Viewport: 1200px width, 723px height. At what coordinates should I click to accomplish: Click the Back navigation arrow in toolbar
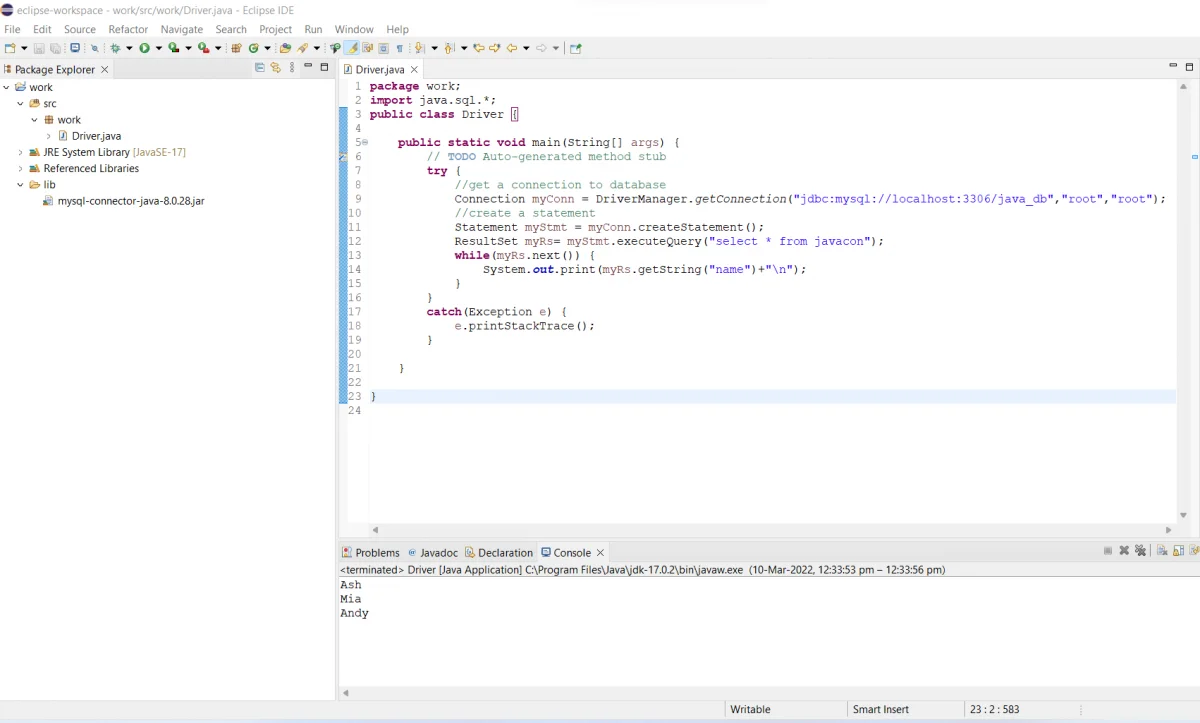click(x=512, y=48)
